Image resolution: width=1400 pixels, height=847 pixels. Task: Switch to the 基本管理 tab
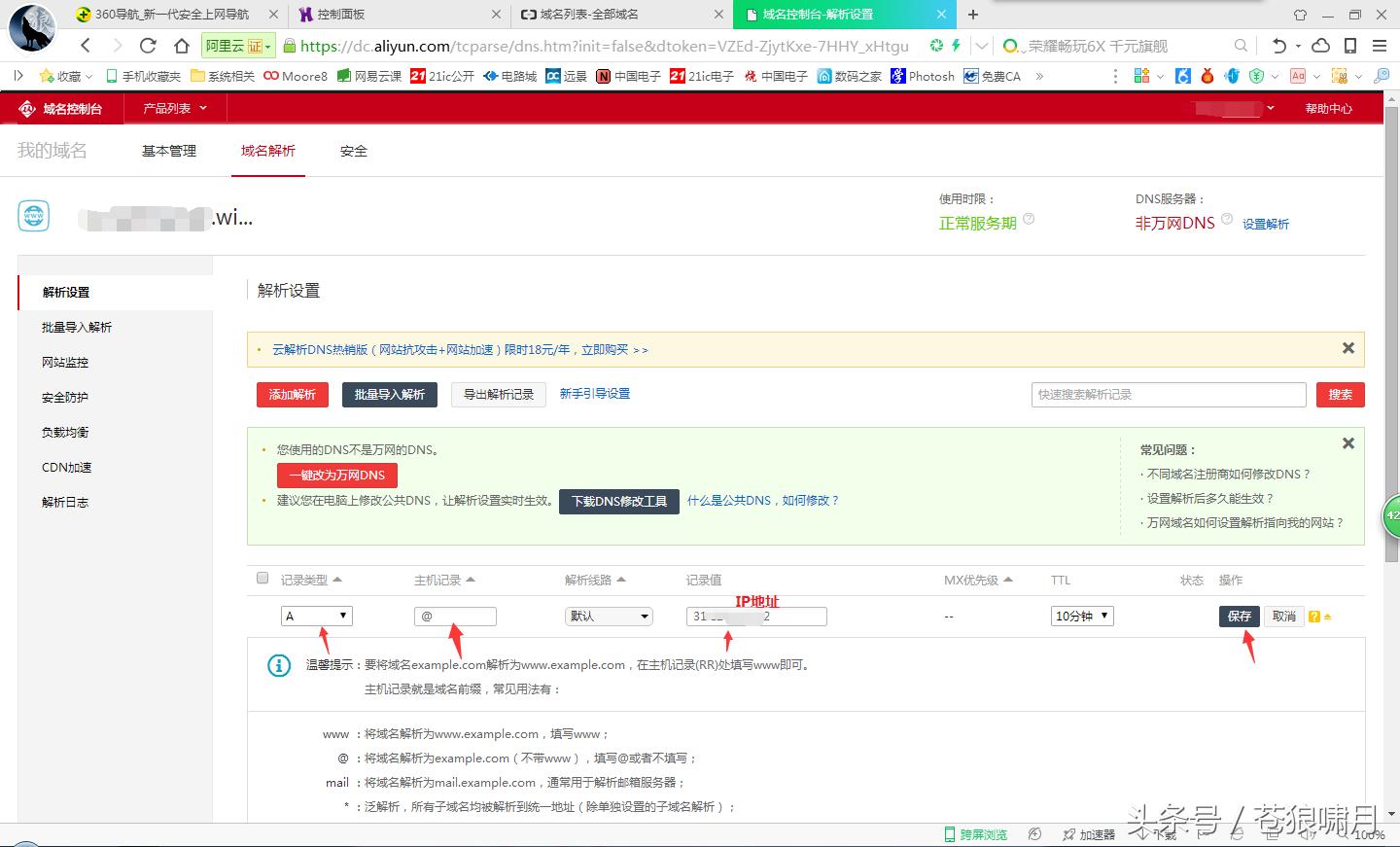pyautogui.click(x=167, y=151)
